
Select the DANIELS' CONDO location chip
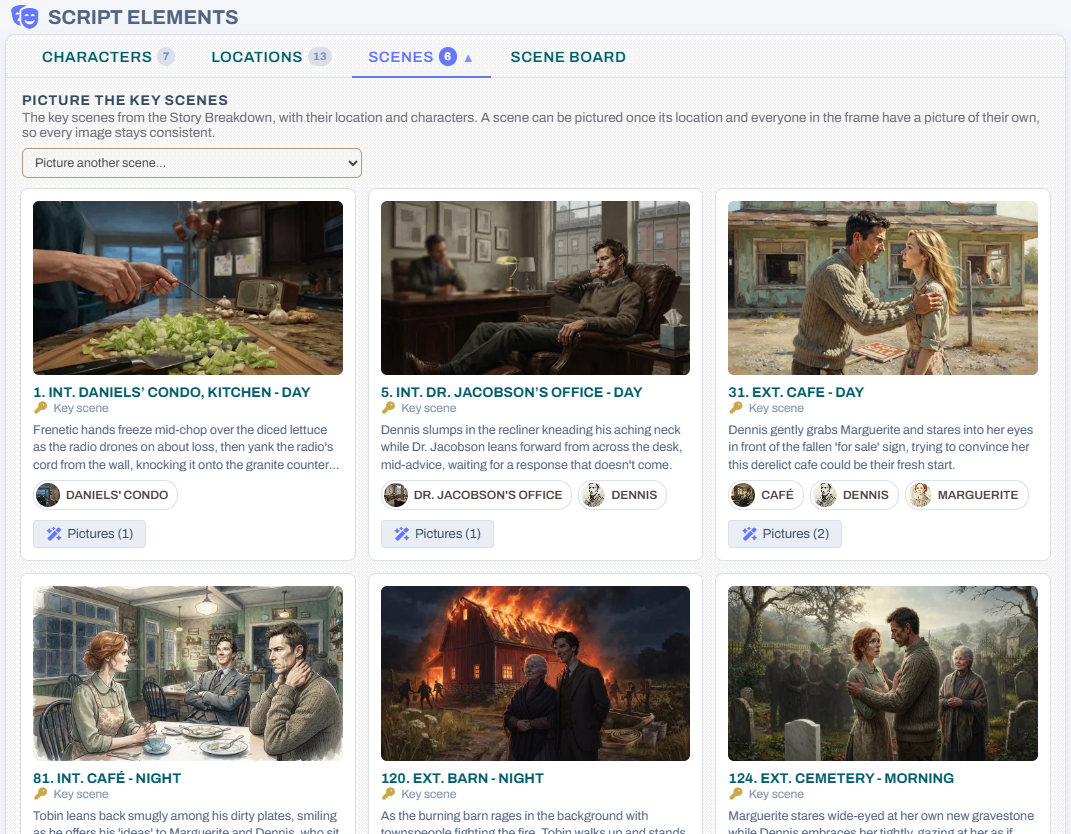point(105,495)
